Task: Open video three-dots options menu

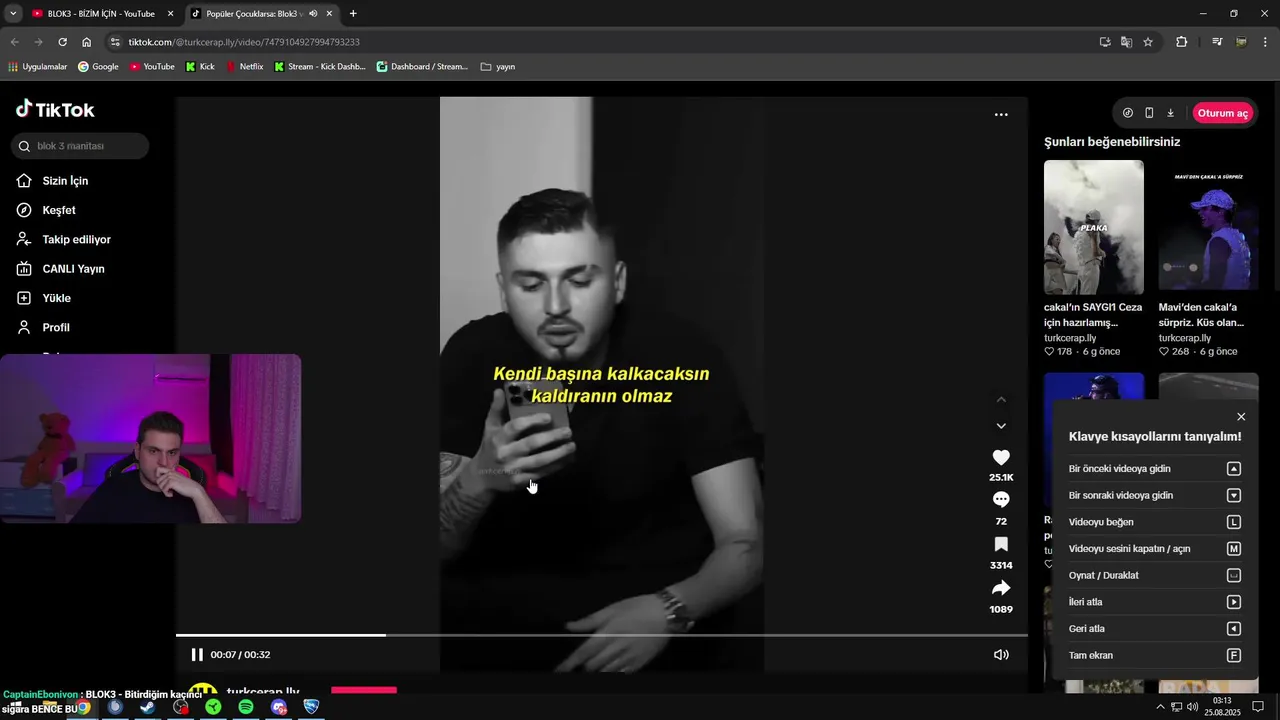Action: tap(1001, 115)
